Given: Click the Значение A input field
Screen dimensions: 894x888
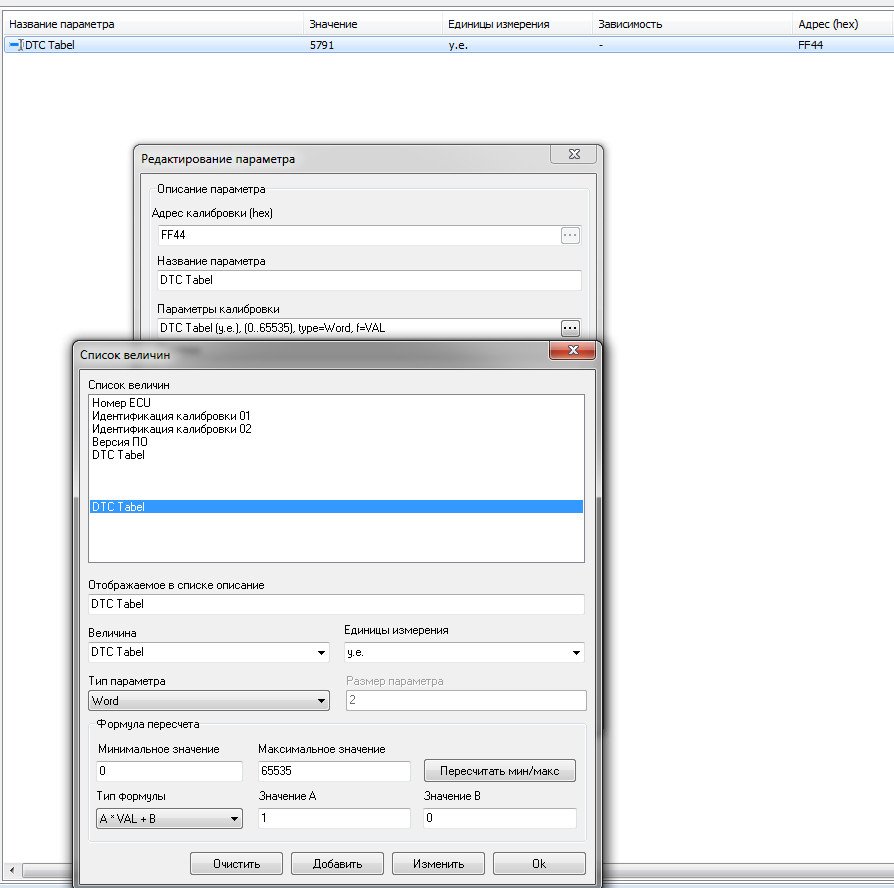Looking at the screenshot, I should point(334,819).
